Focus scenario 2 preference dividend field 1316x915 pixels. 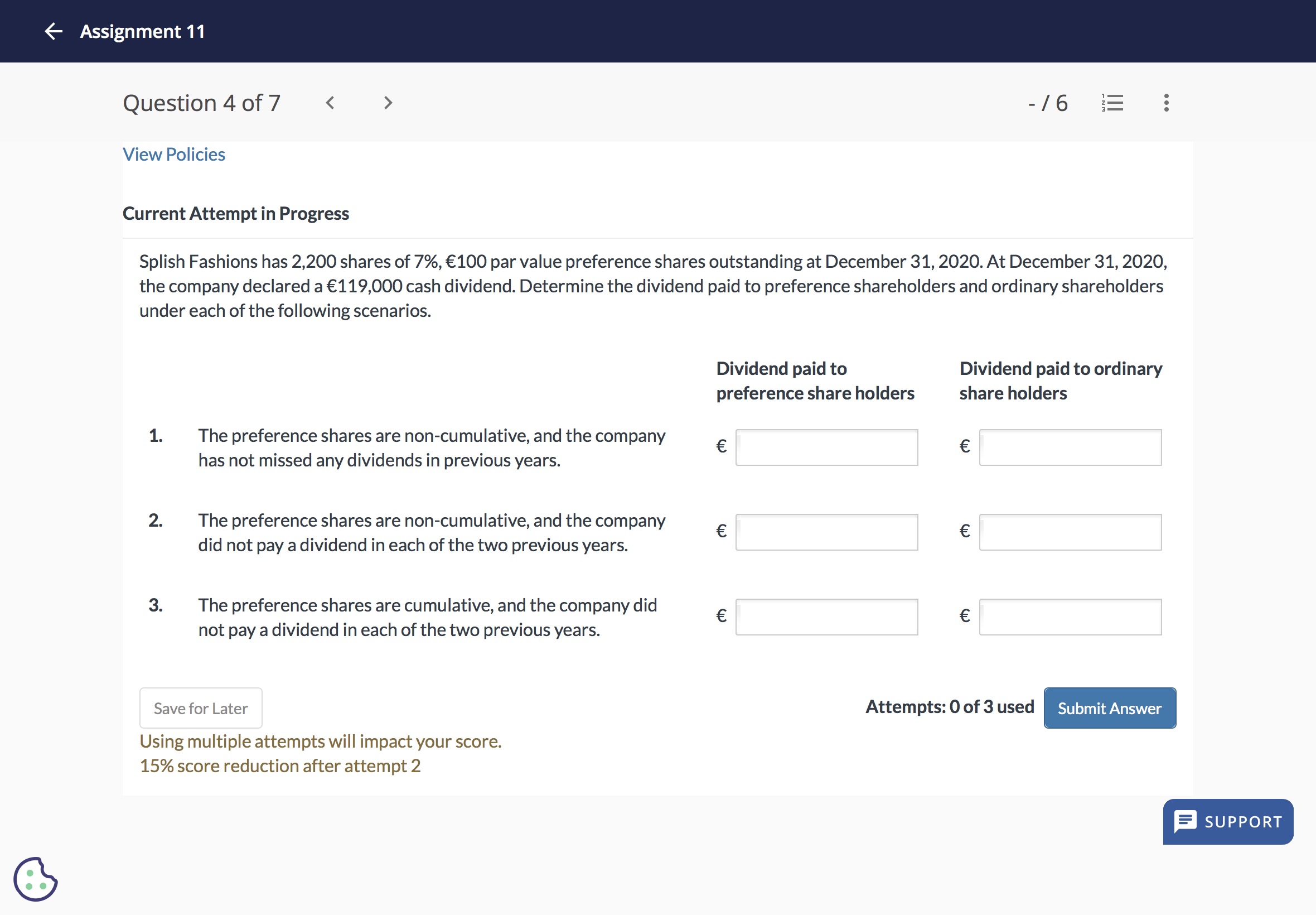coord(826,532)
